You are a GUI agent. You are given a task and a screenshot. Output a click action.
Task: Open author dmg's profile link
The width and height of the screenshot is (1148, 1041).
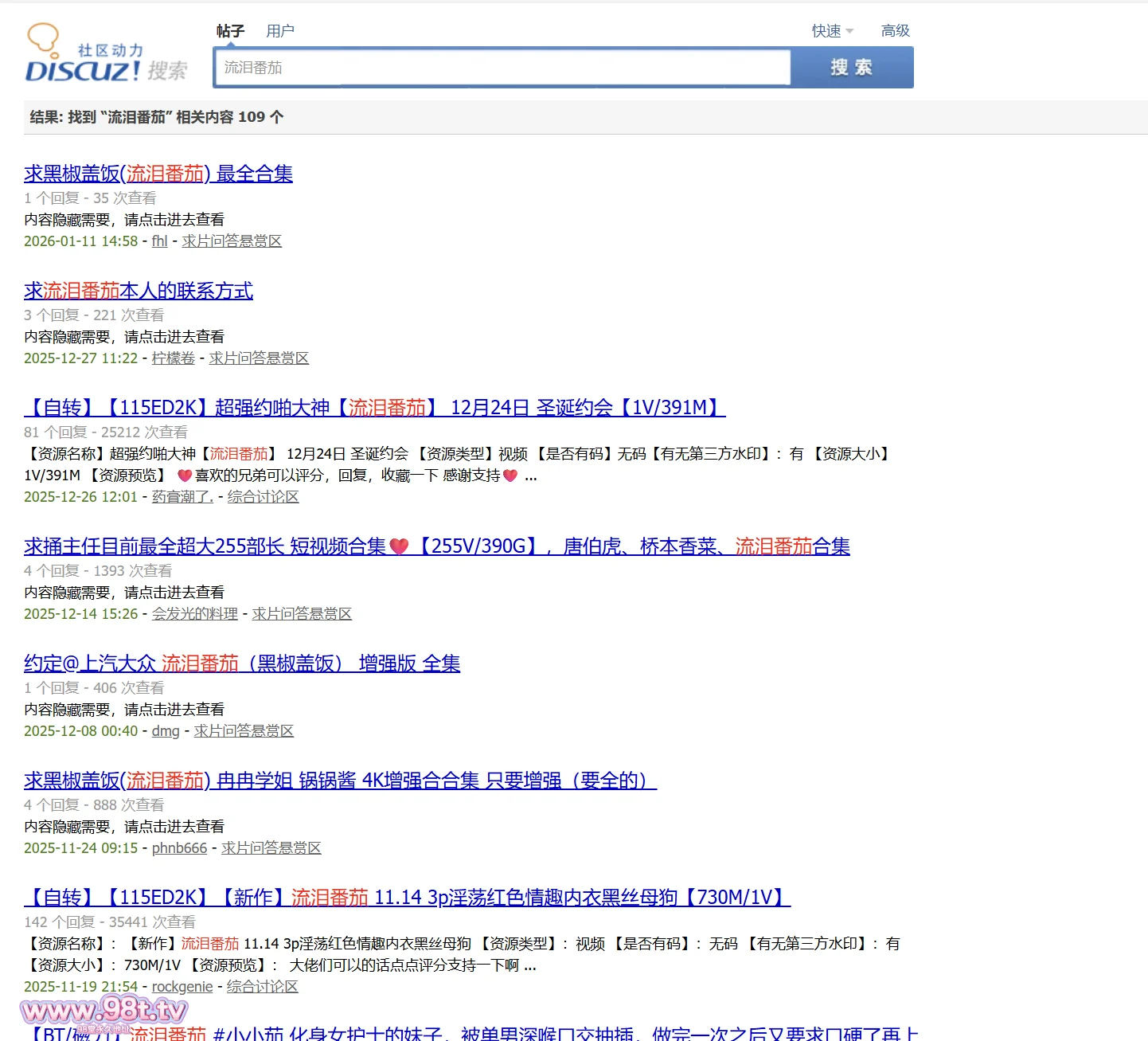coord(166,731)
